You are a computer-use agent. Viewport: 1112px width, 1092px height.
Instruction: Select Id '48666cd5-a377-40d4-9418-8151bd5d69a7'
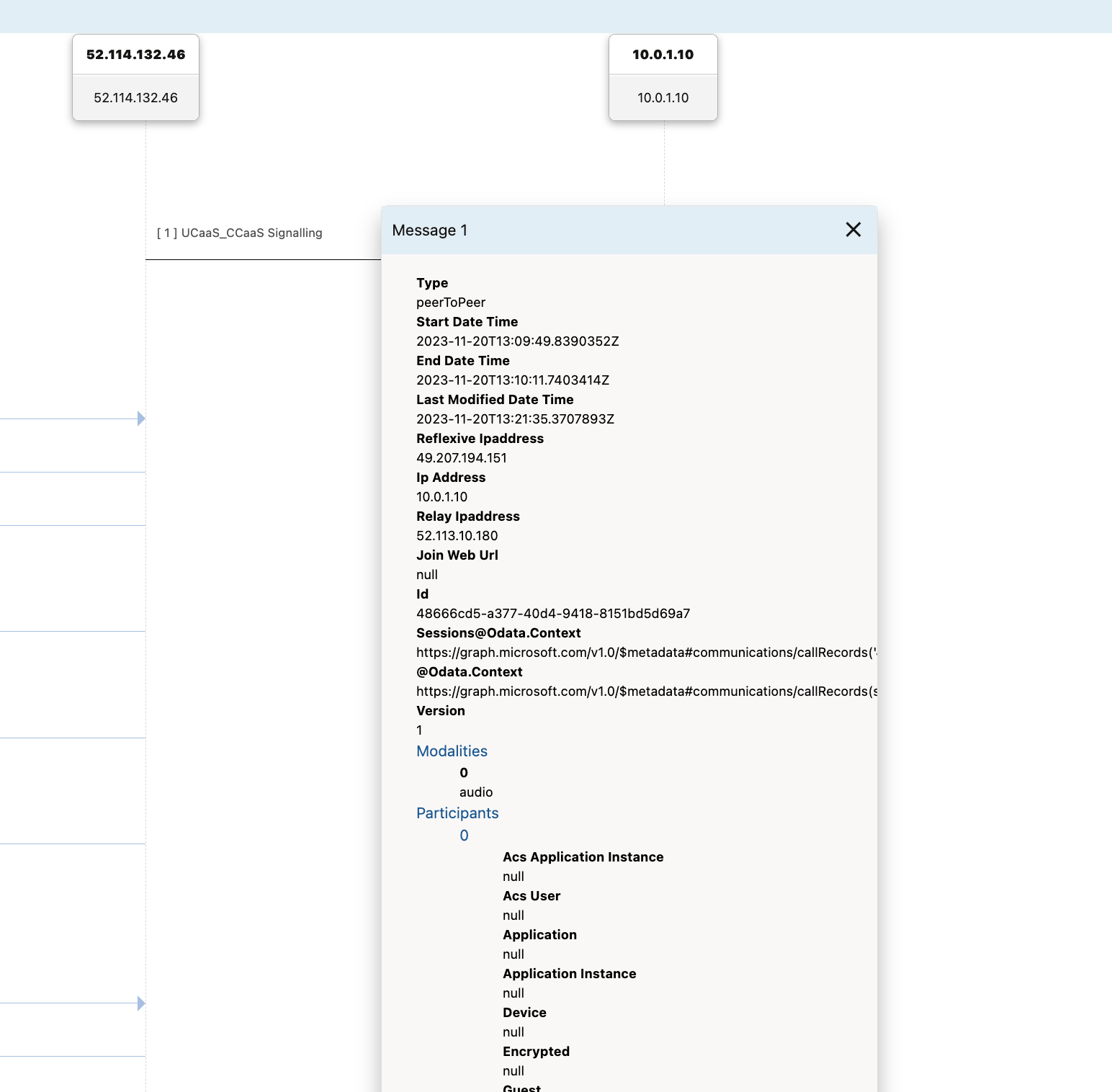553,614
